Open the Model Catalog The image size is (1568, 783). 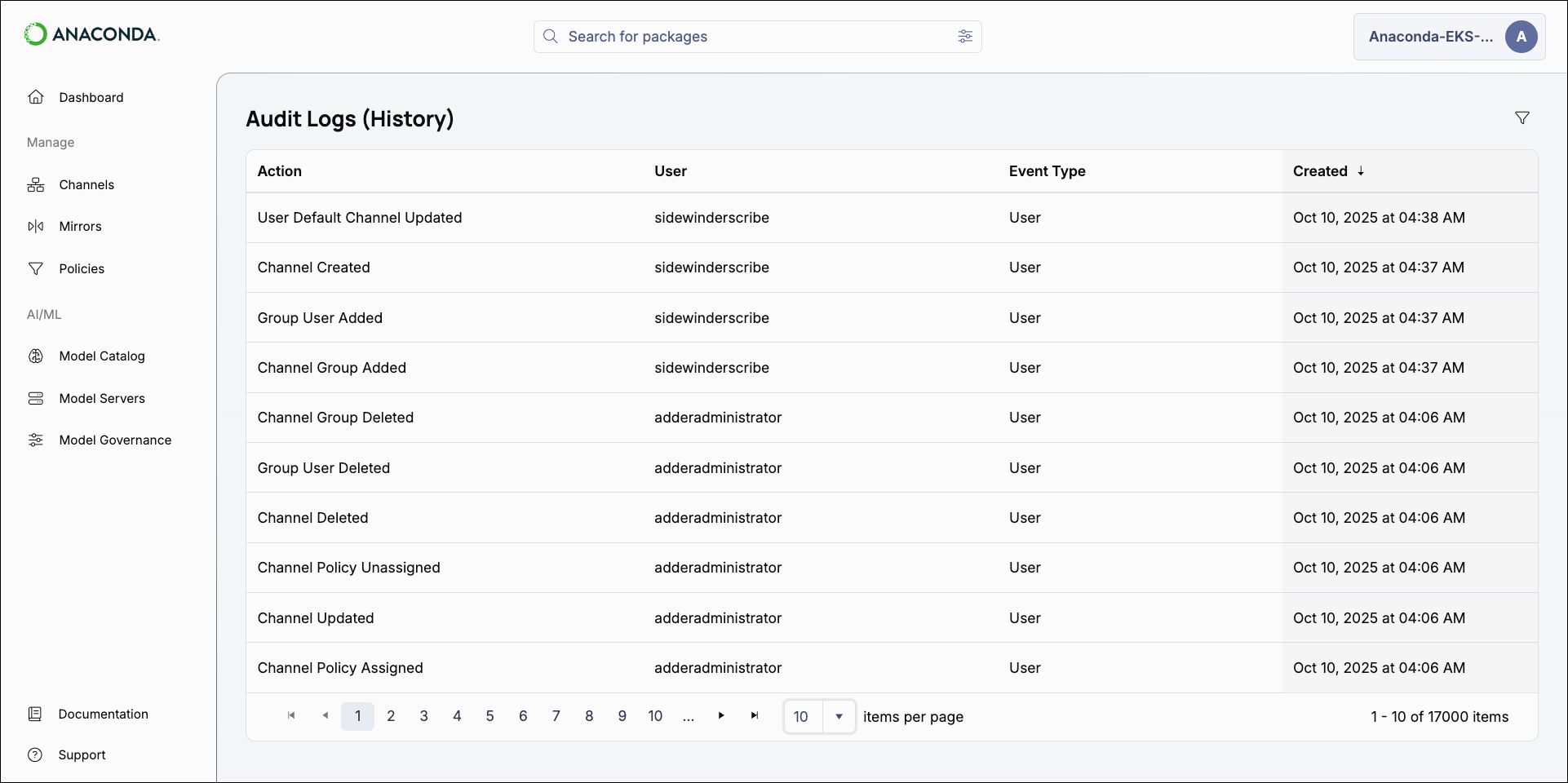tap(101, 356)
